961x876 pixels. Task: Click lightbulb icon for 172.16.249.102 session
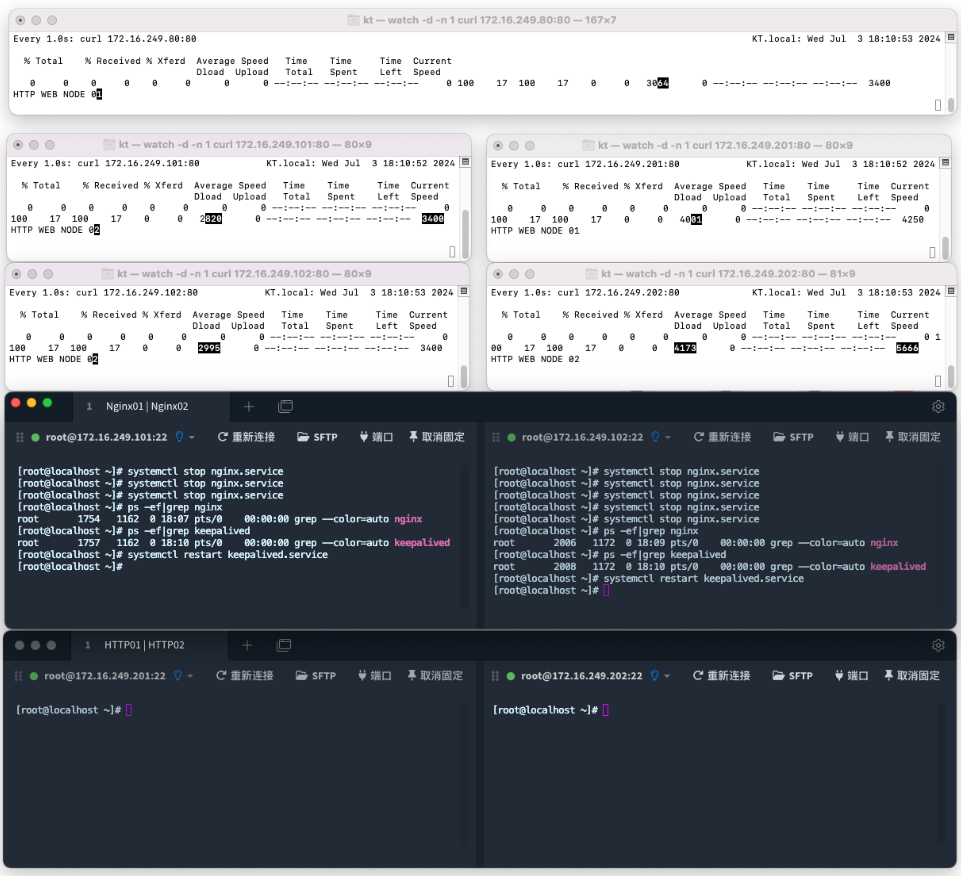pyautogui.click(x=655, y=436)
